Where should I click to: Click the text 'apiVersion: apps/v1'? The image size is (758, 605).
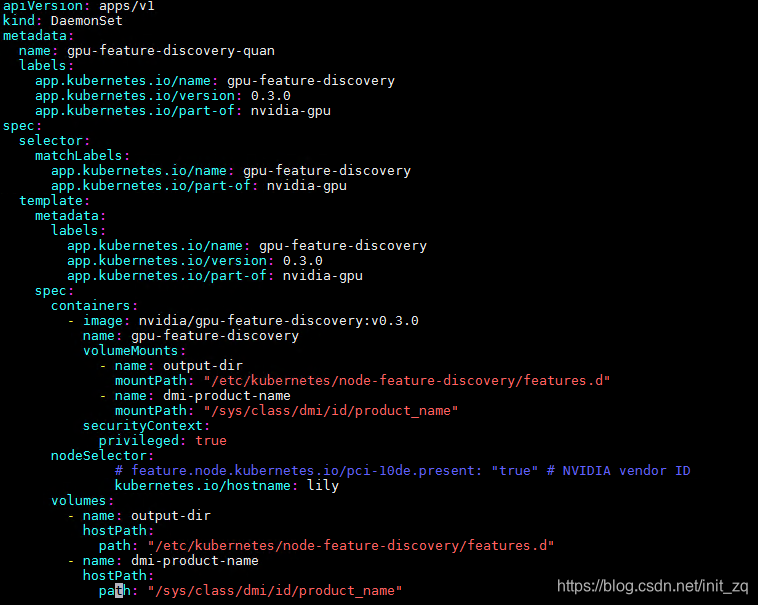point(78,6)
